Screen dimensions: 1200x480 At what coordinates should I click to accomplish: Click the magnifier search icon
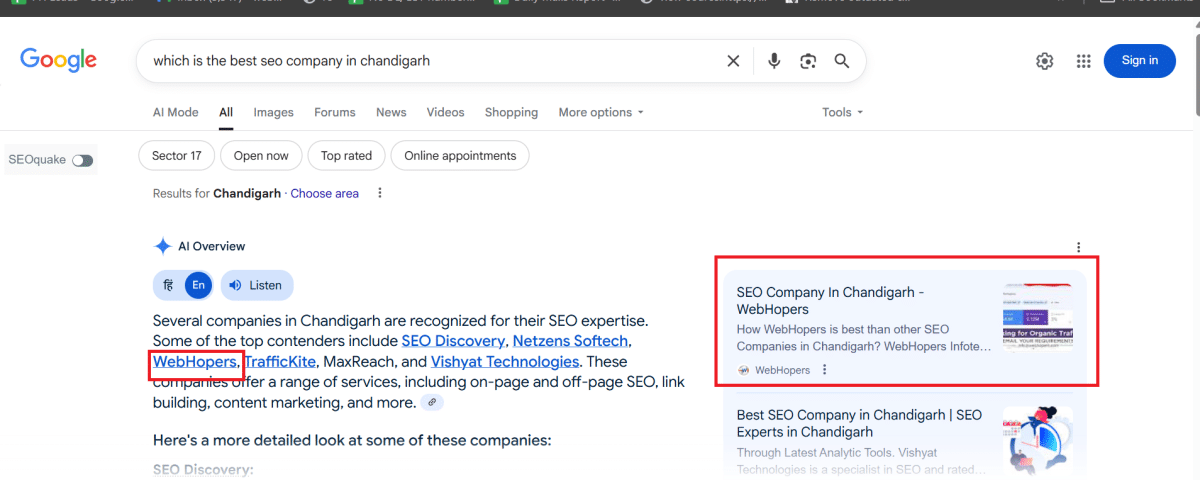click(x=842, y=61)
